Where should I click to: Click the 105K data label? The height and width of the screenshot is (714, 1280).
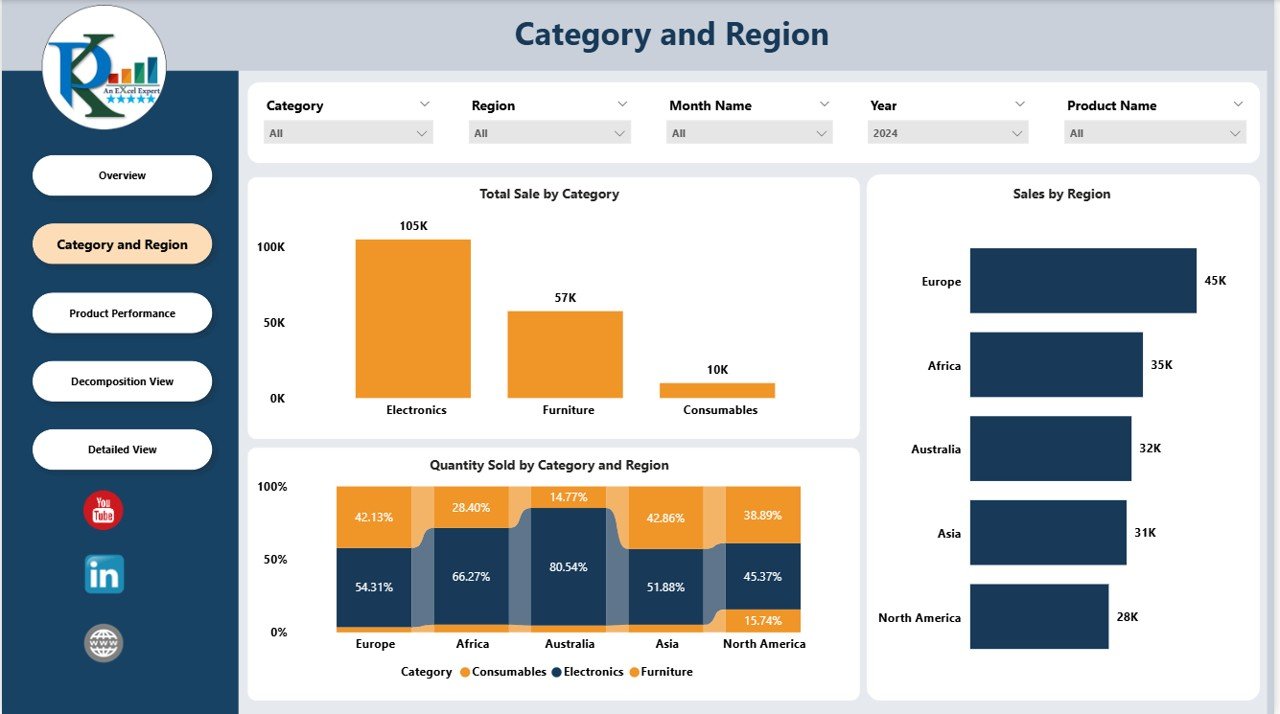click(413, 226)
